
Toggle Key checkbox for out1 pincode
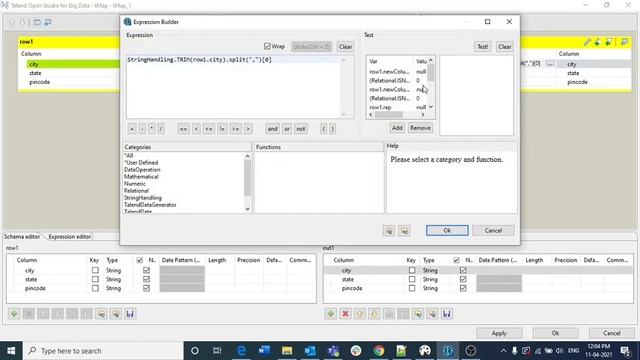tap(412, 288)
